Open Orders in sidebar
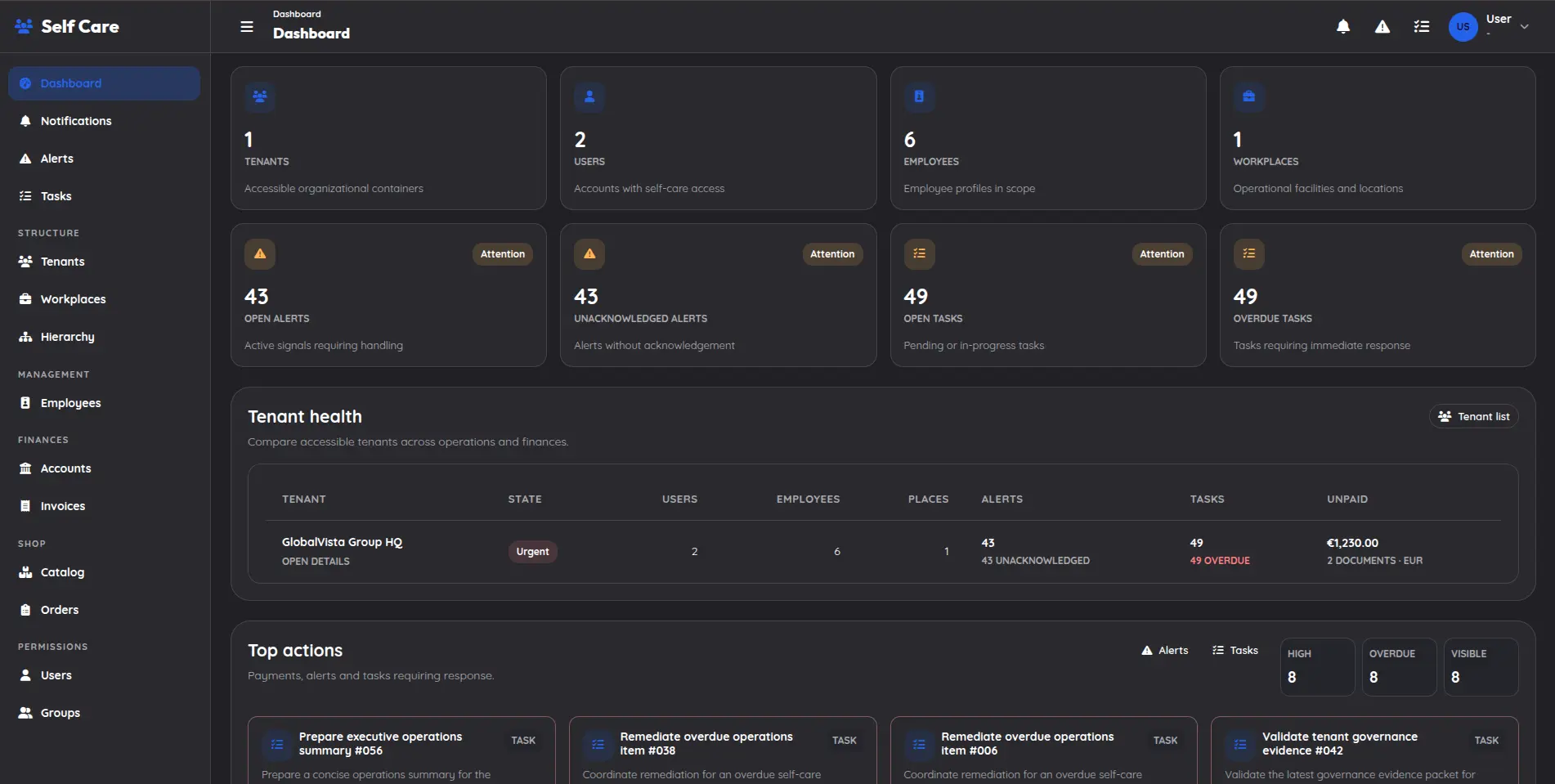 point(104,610)
